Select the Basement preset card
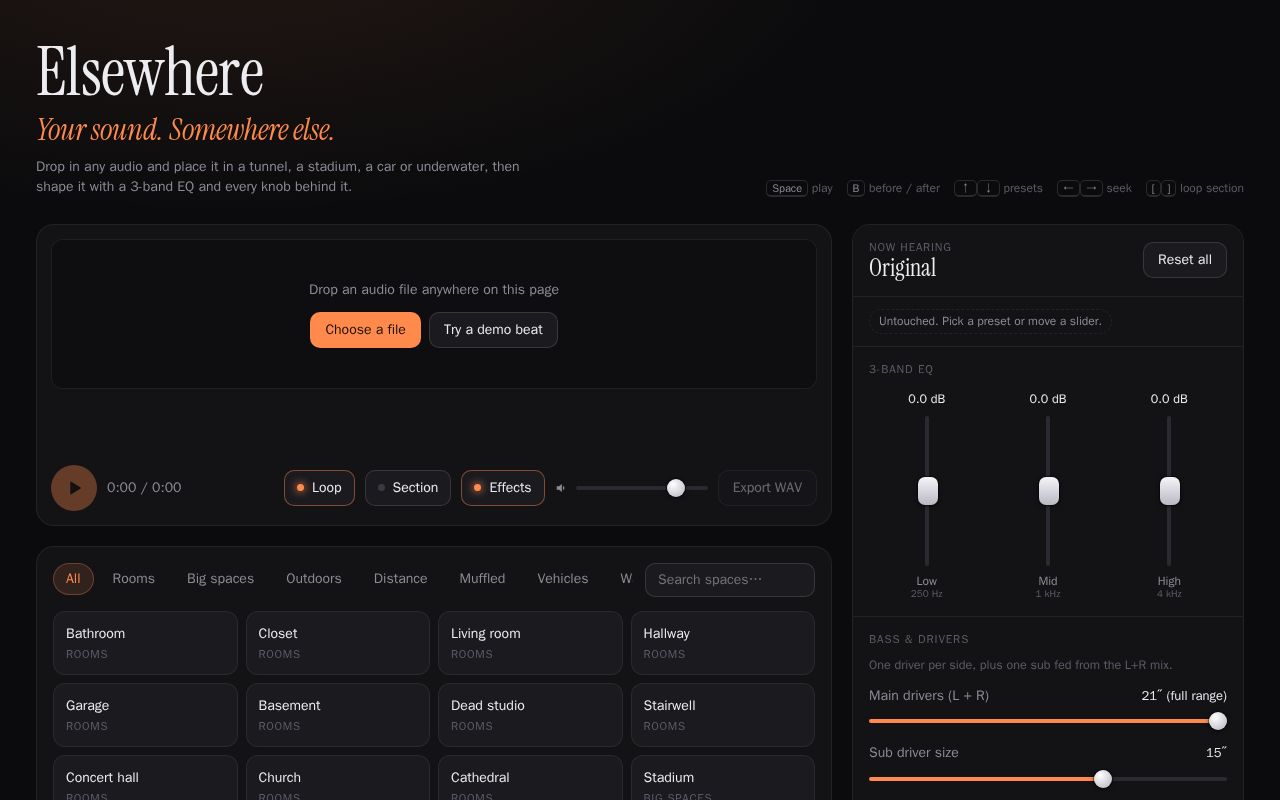This screenshot has width=1280, height=800. pyautogui.click(x=338, y=715)
